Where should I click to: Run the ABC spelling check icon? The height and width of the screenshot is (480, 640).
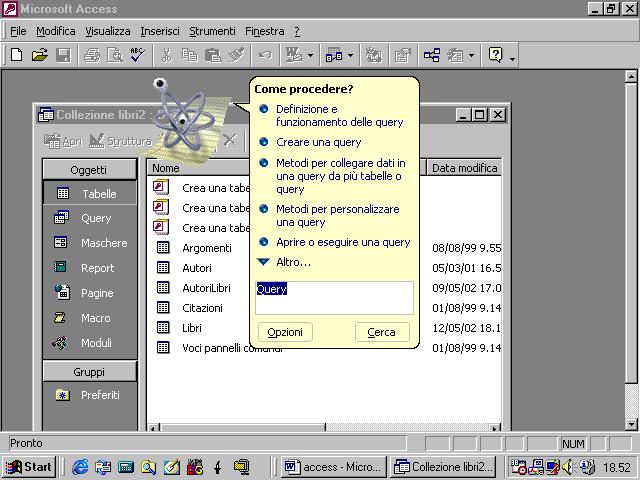point(138,55)
